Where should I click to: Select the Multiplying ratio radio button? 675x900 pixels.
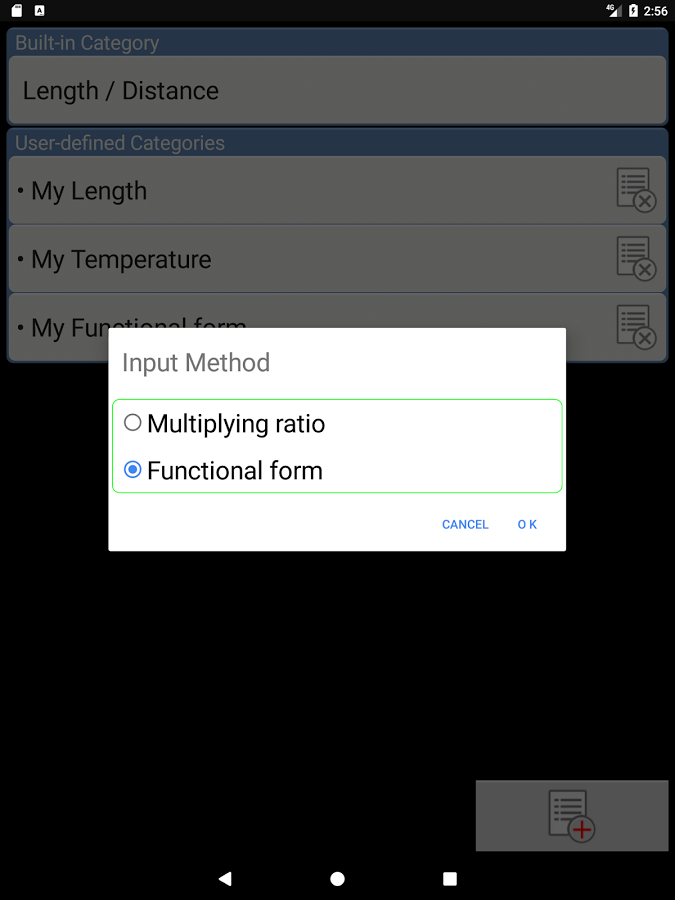click(x=133, y=422)
